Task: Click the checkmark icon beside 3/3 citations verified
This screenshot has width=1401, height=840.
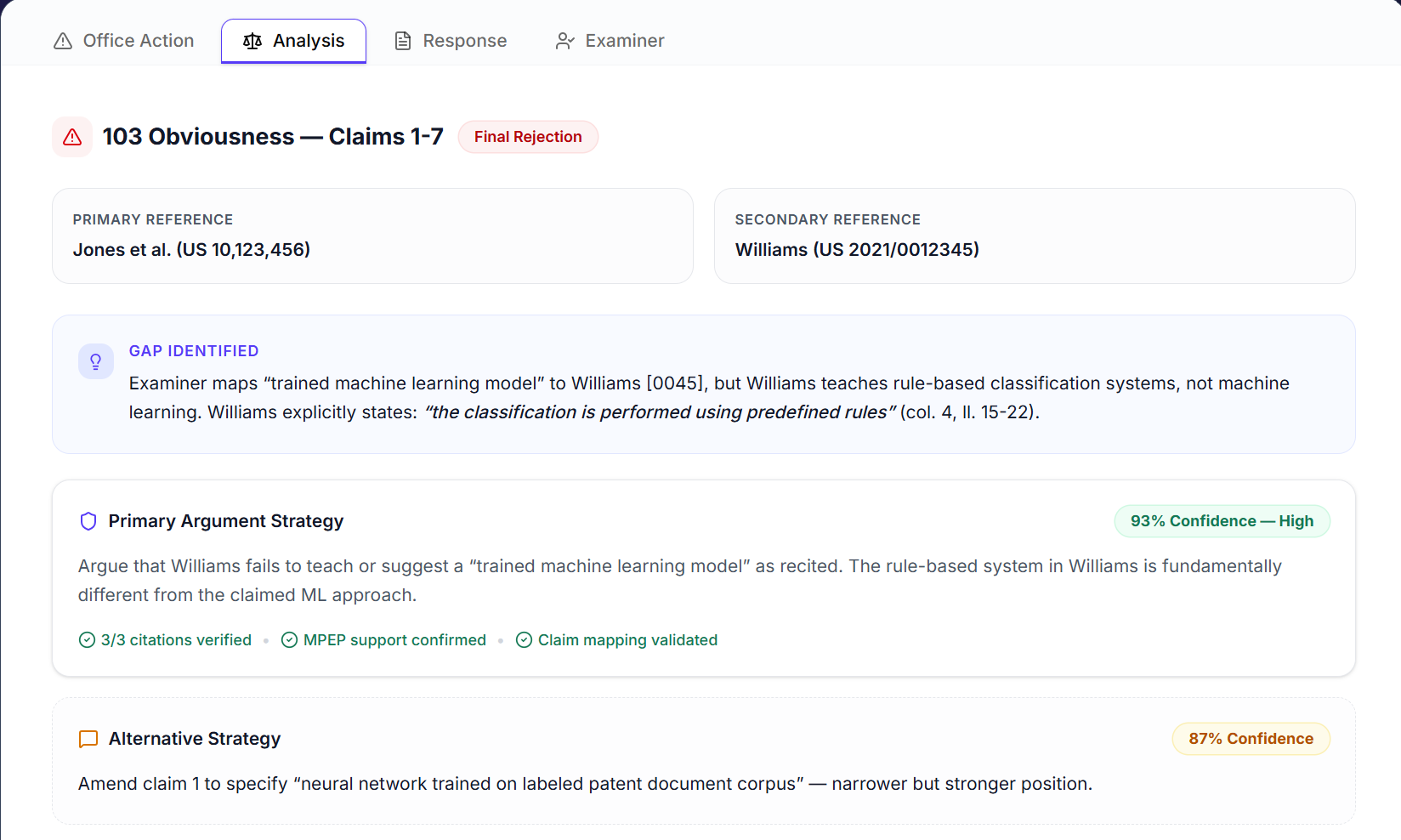Action: 87,640
